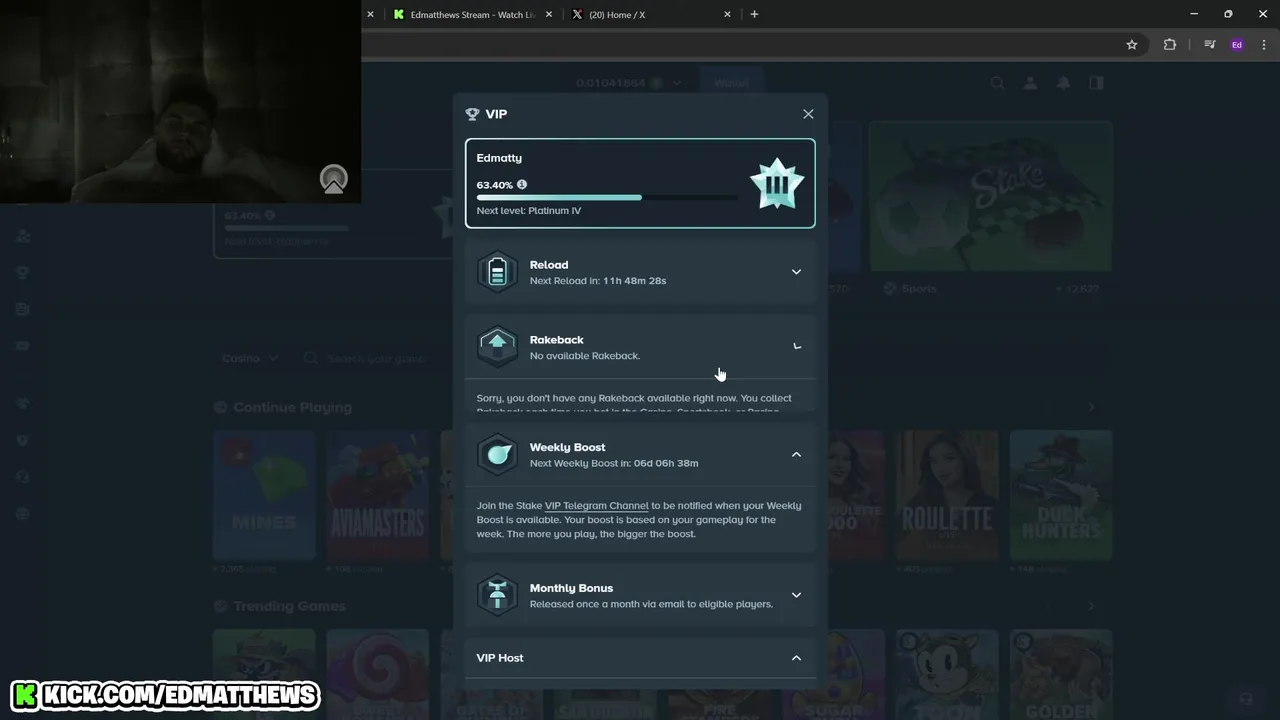Open Responsible Gambling shield icon in sidebar
1280x720 pixels.
click(x=23, y=440)
